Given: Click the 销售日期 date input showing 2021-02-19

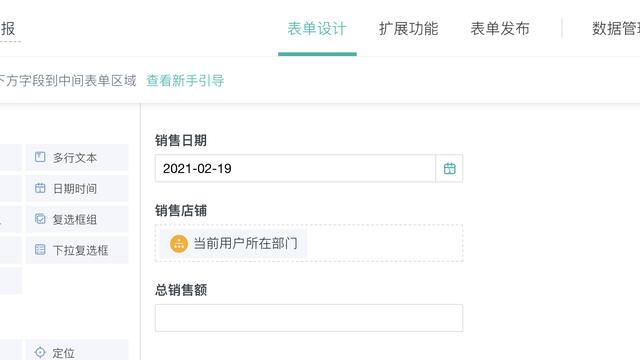Looking at the screenshot, I should point(296,169).
